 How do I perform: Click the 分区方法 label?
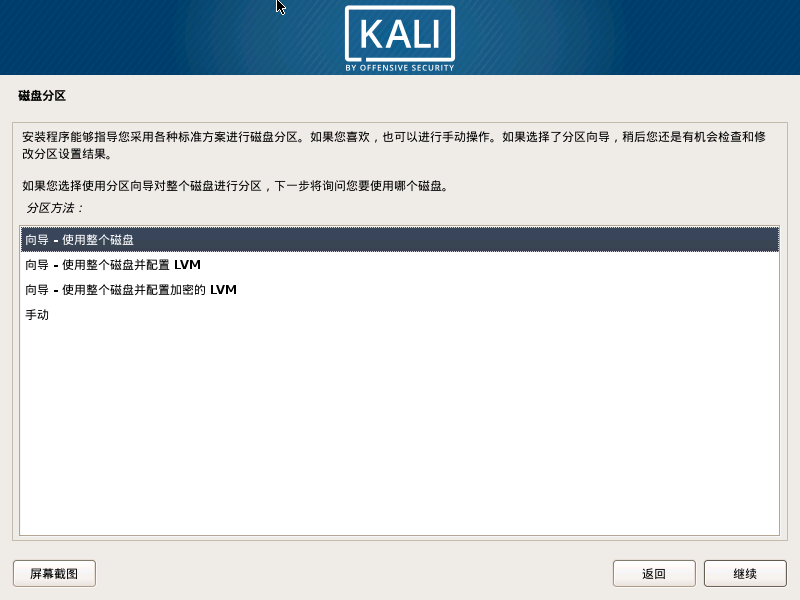(55, 208)
